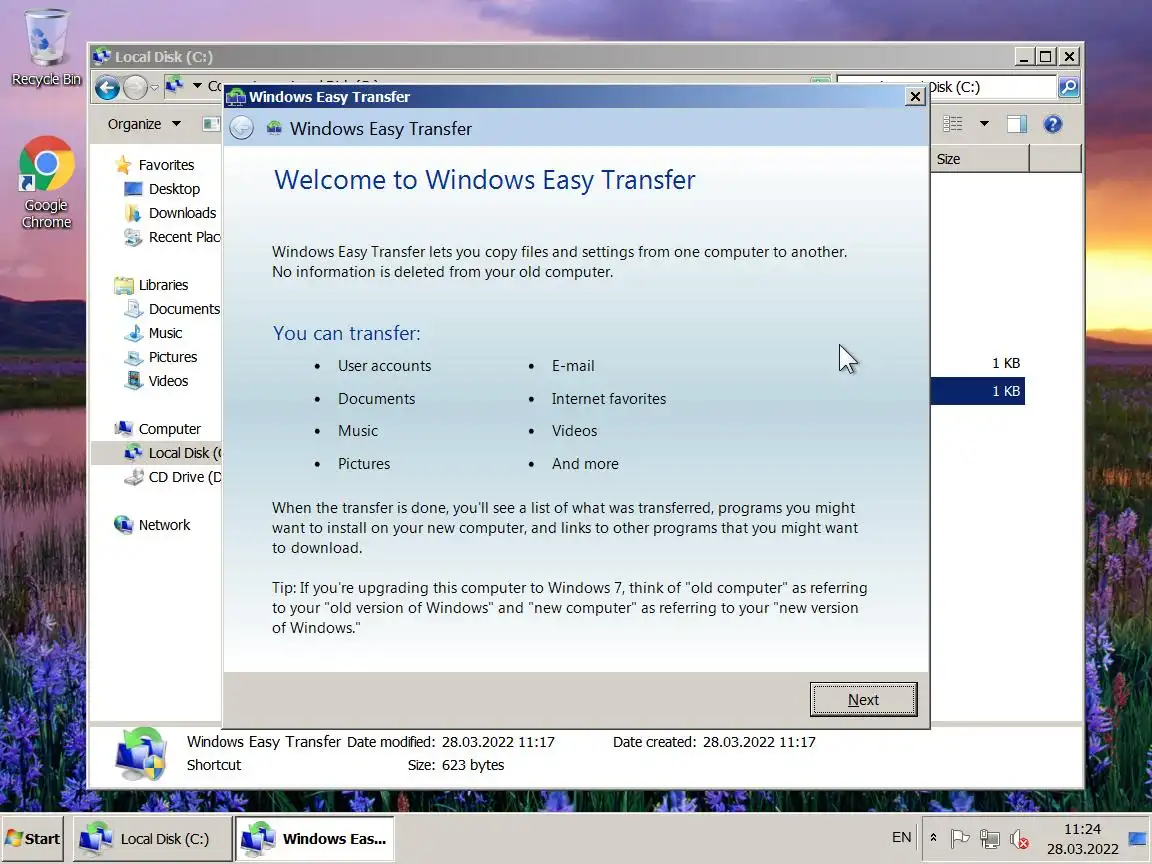
Task: Click the Next button in Easy Transfer
Action: click(x=863, y=699)
